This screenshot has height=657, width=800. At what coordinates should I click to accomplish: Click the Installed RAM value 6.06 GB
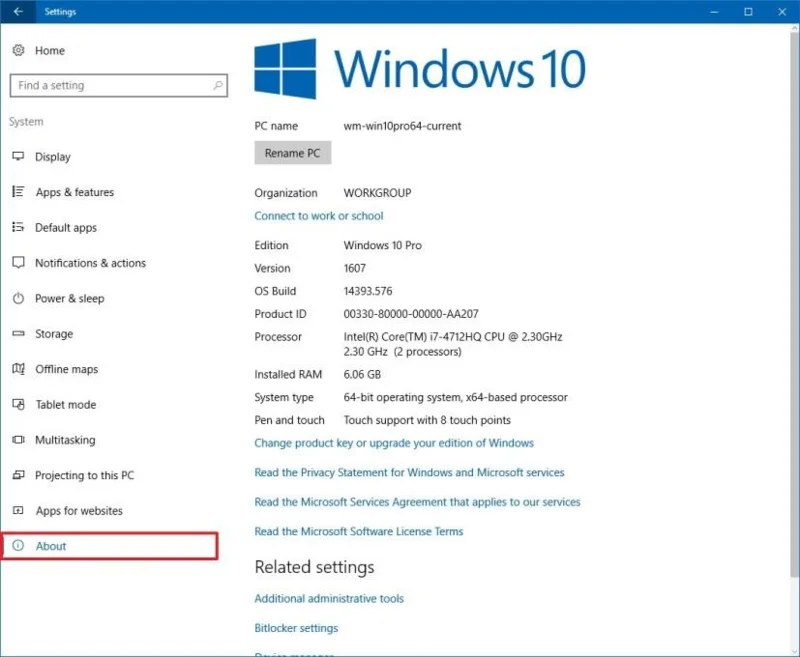point(362,374)
